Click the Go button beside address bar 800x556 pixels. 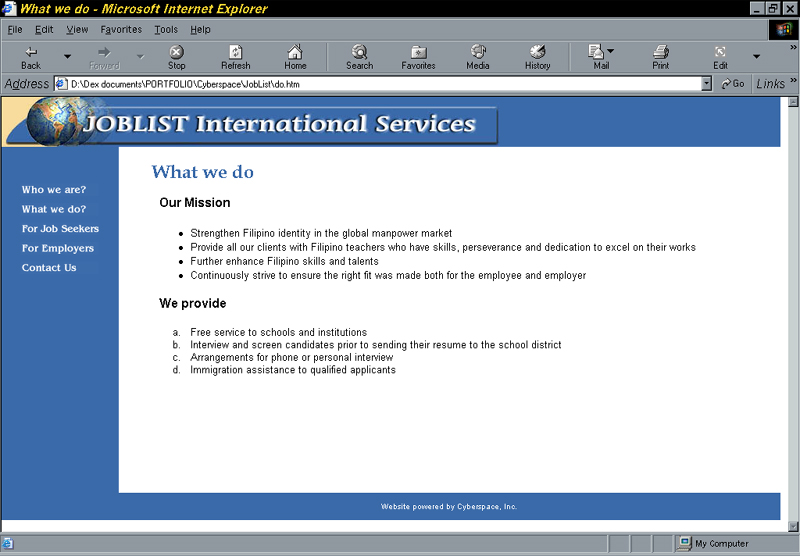point(733,84)
